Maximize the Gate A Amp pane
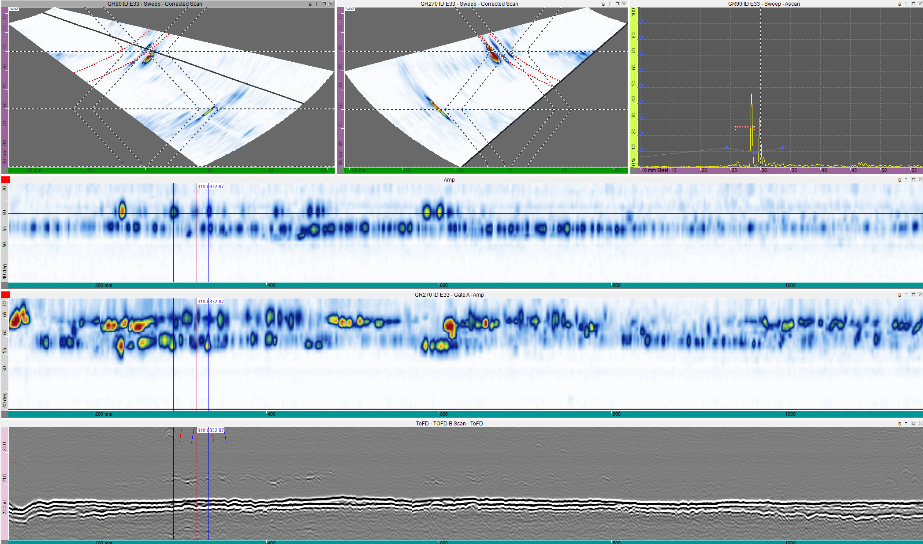Viewport: 923px width, 544px height. coord(914,294)
